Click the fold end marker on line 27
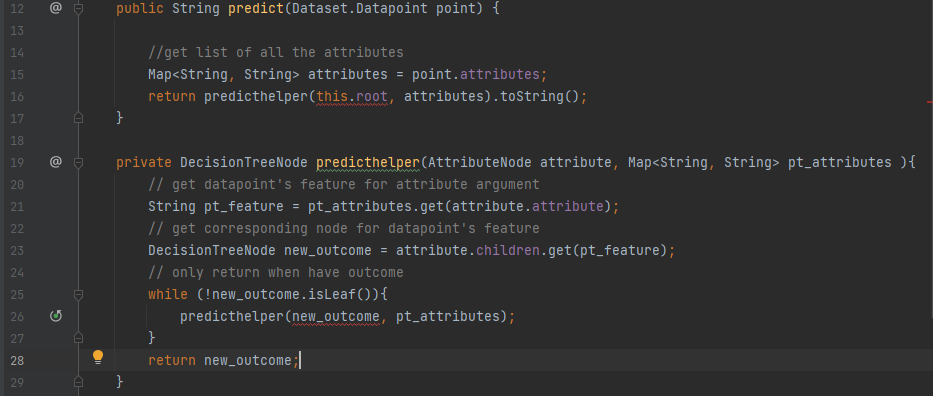 (x=78, y=338)
